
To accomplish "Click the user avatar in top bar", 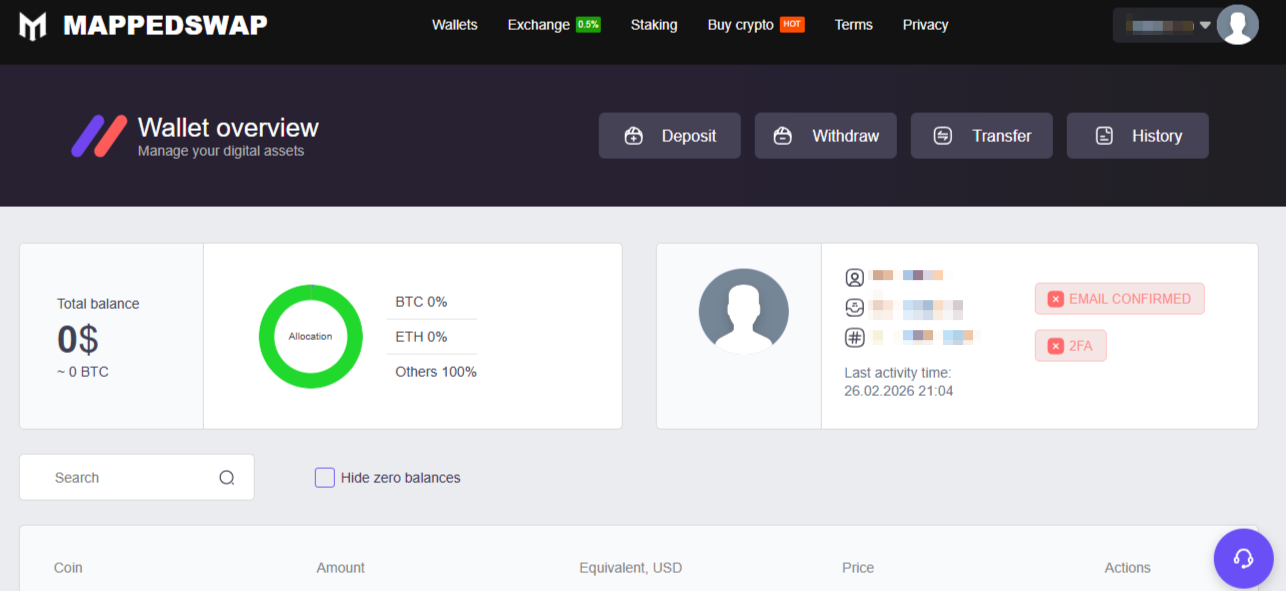I will (1237, 25).
